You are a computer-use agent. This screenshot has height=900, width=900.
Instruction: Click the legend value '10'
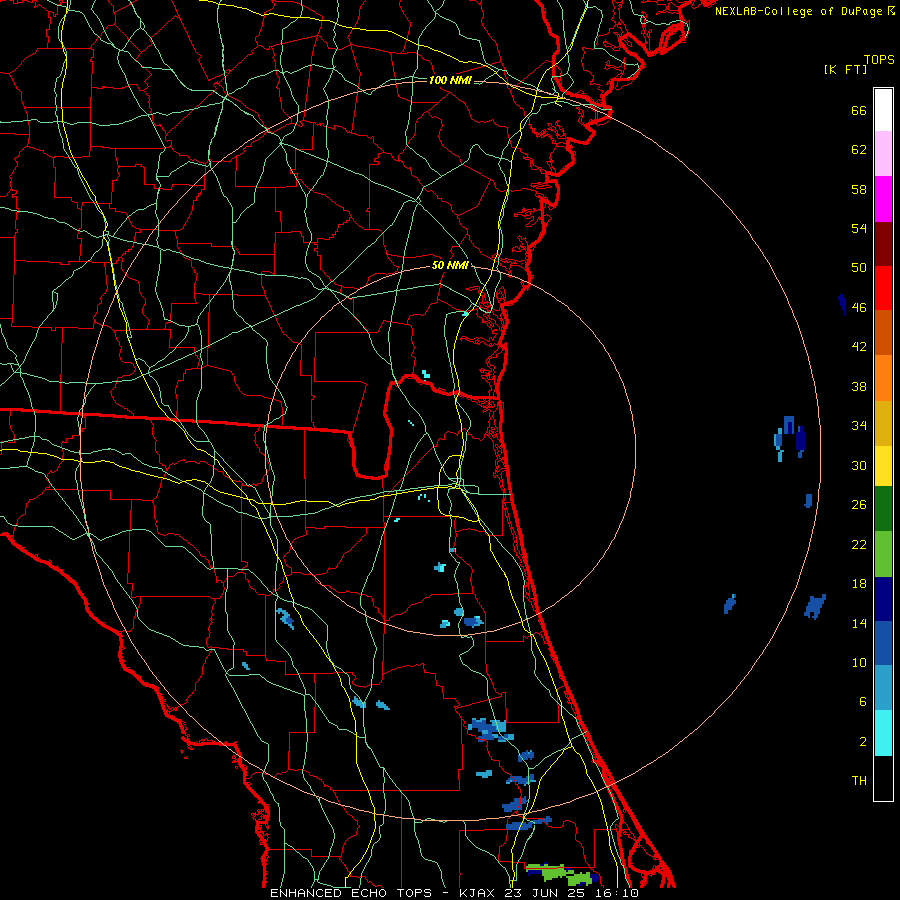859,663
